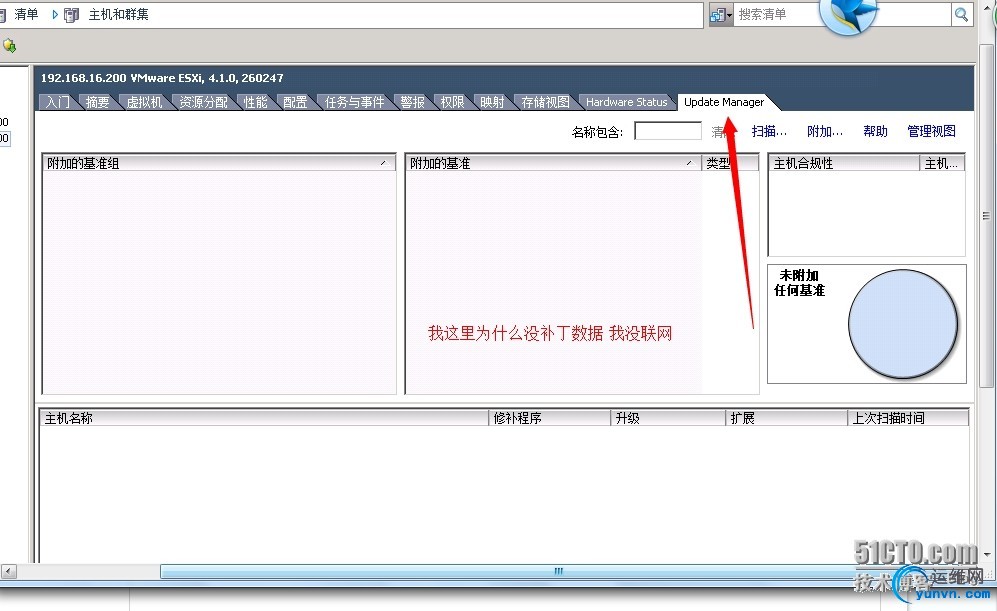
Task: Click the horizontal scrollbar thumb
Action: pos(560,571)
